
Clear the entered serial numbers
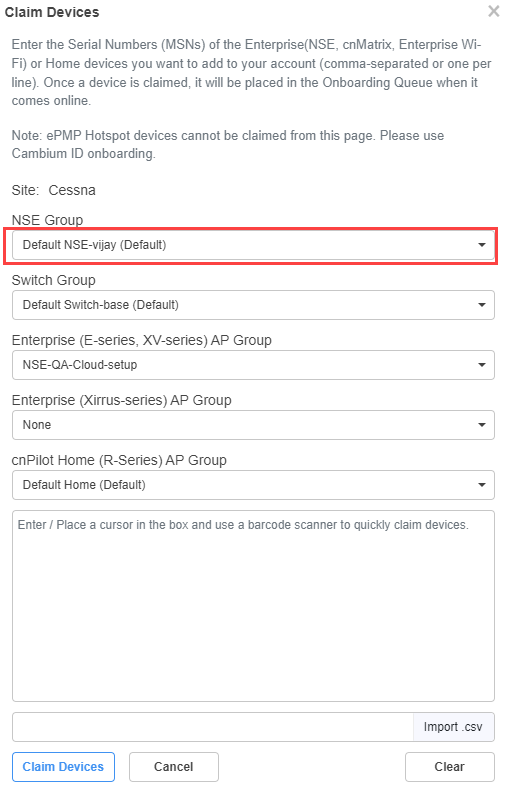coord(450,767)
